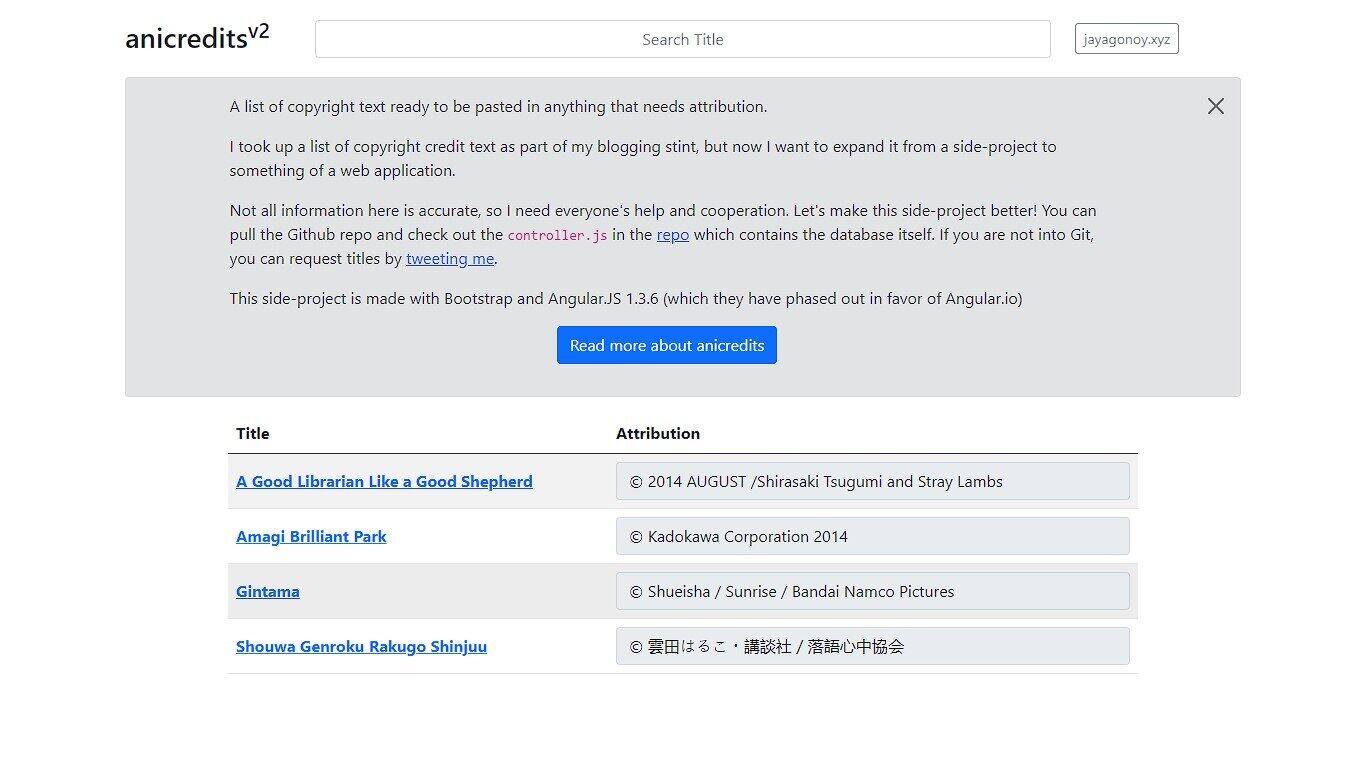The width and height of the screenshot is (1366, 767).
Task: Open the Github repo link
Action: point(672,235)
